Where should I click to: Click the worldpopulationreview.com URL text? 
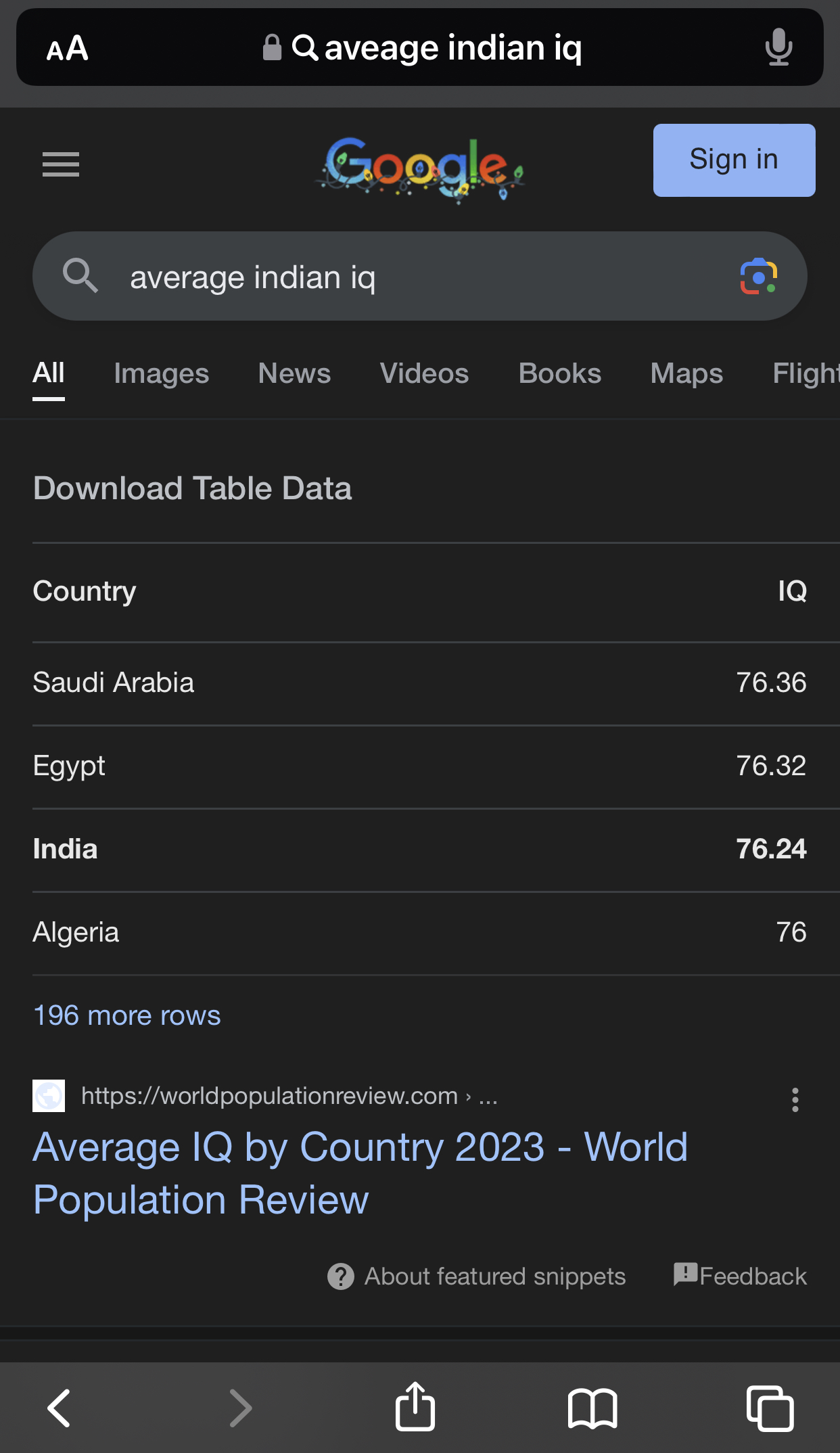point(270,1096)
